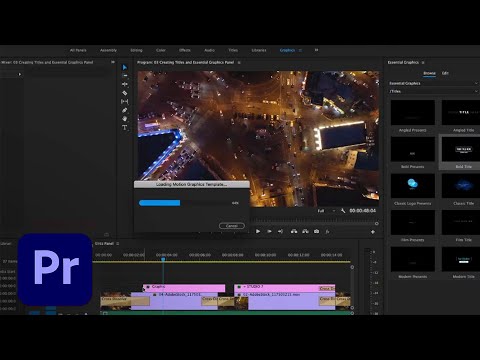Open the Edit tab in Essential Graphics
Viewport: 480px width, 360px height.
(x=445, y=73)
